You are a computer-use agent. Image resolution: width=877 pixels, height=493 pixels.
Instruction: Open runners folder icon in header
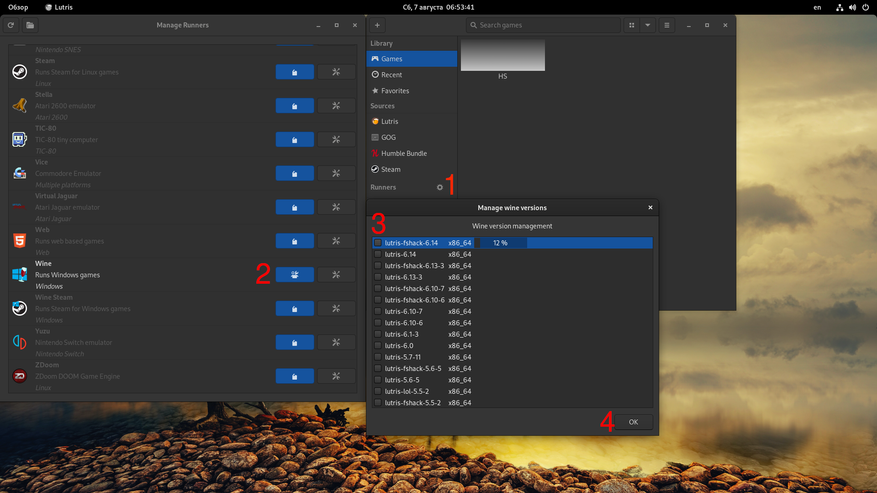coord(30,25)
